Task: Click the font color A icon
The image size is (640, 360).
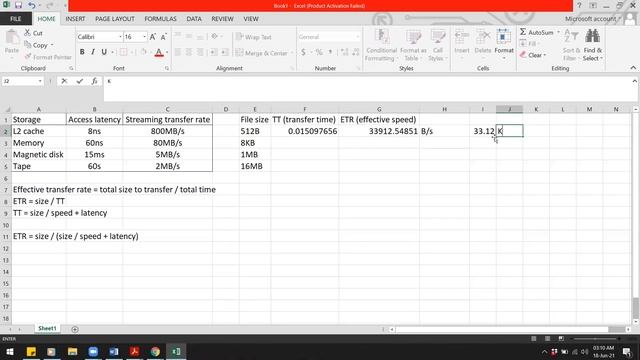Action: 159,52
